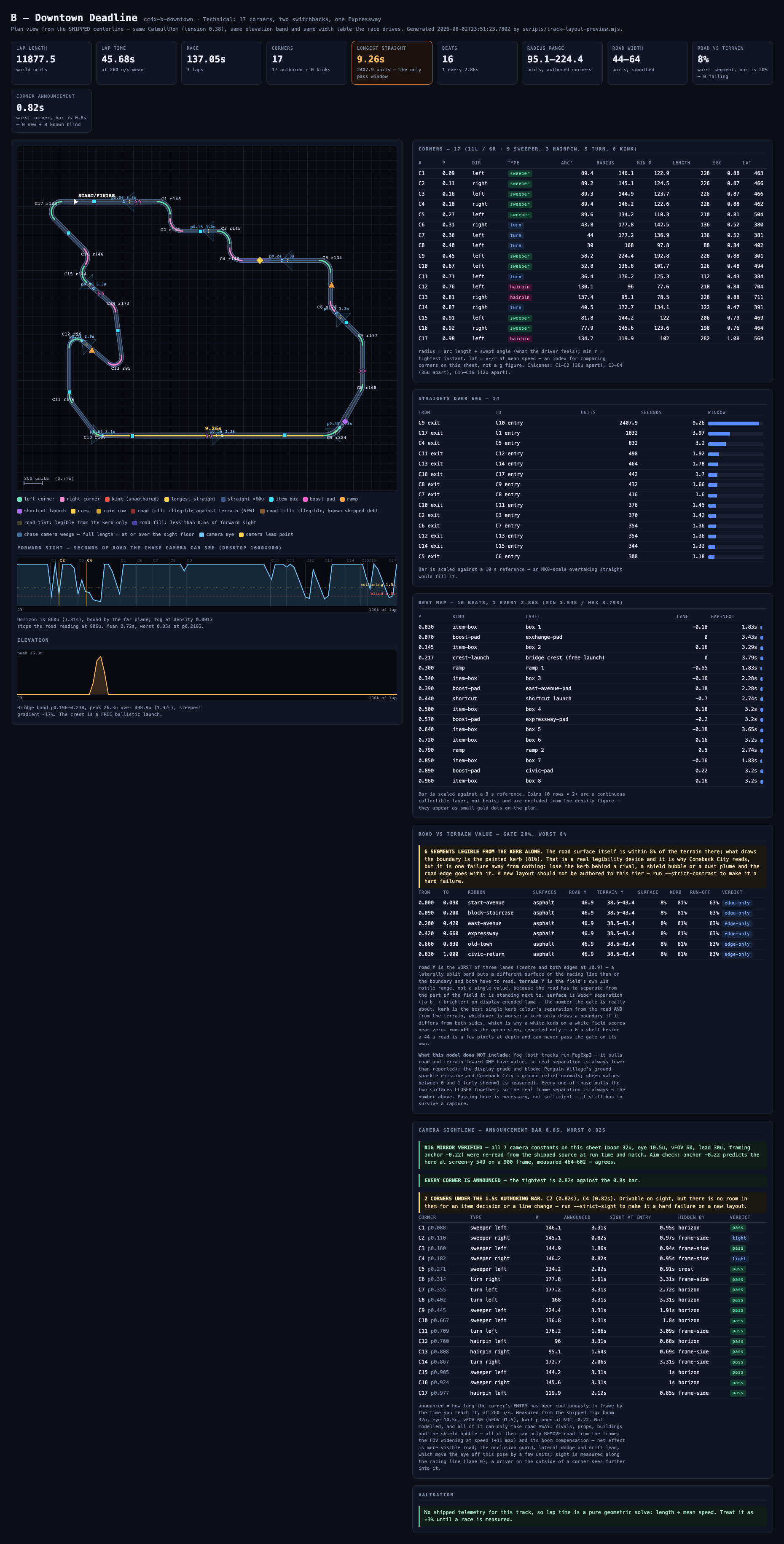Image resolution: width=784 pixels, height=1544 pixels.
Task: Click the boost pad chevrons between C15 and C14
Action: tap(100, 293)
